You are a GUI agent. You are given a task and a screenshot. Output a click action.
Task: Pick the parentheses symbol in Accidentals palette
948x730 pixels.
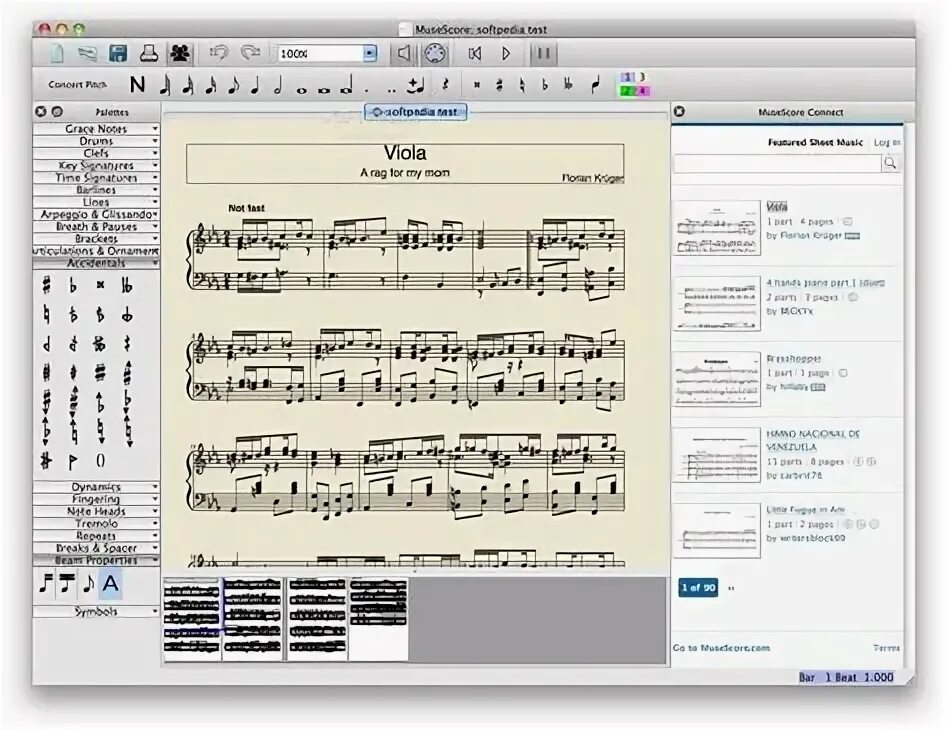pos(100,461)
